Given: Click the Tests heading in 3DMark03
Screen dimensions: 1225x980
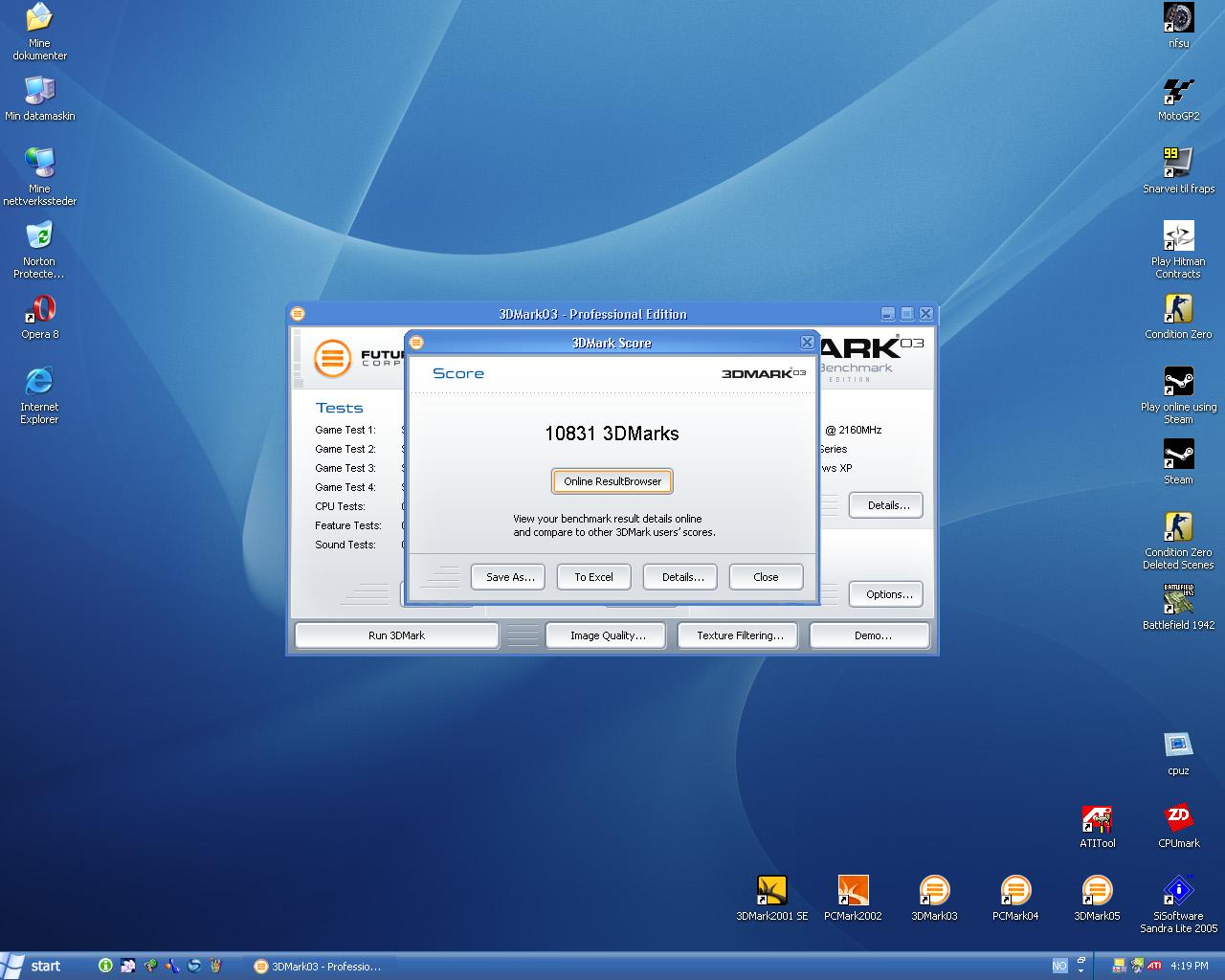Looking at the screenshot, I should tap(339, 408).
